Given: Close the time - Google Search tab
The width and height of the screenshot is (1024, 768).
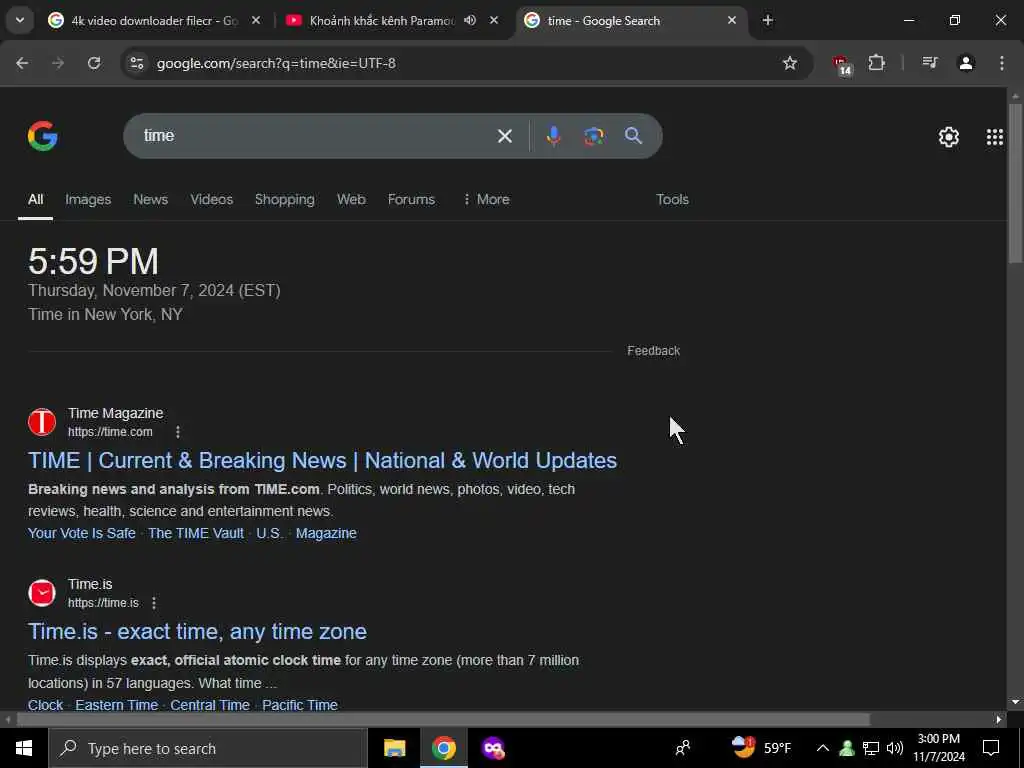Looking at the screenshot, I should pyautogui.click(x=731, y=20).
